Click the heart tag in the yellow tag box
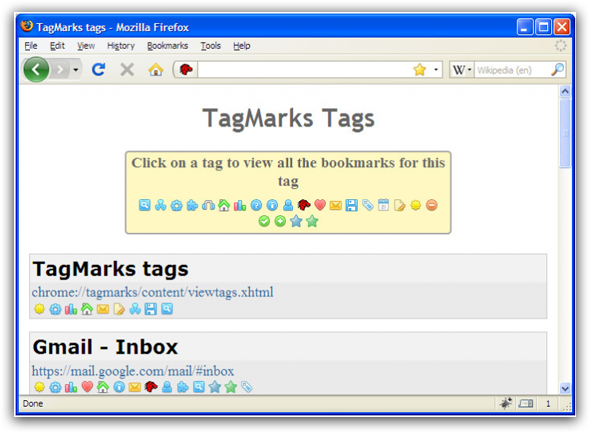Viewport: 590px width, 432px height. click(320, 205)
